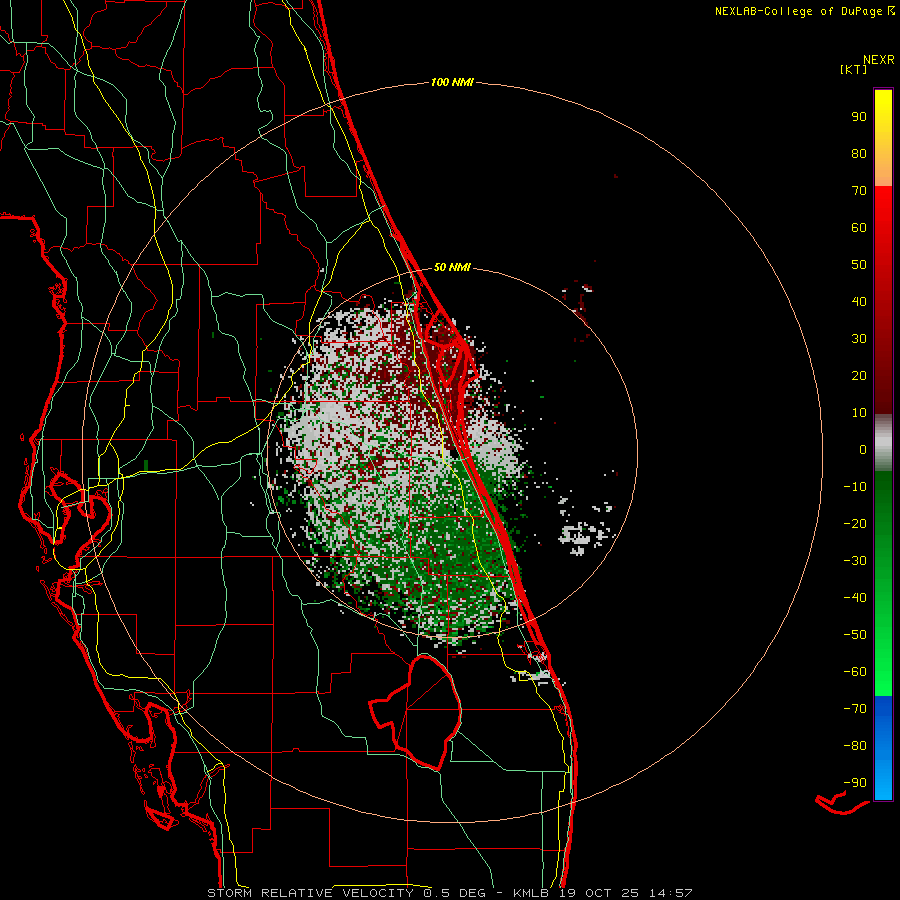Click the NEXR label above the color scale
The width and height of the screenshot is (900, 900).
point(878,59)
